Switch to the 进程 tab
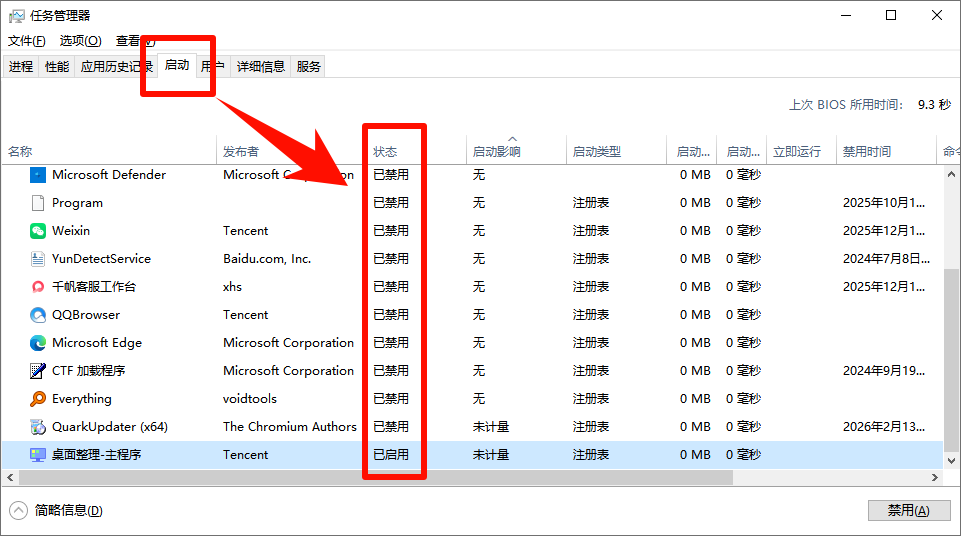 (x=21, y=67)
